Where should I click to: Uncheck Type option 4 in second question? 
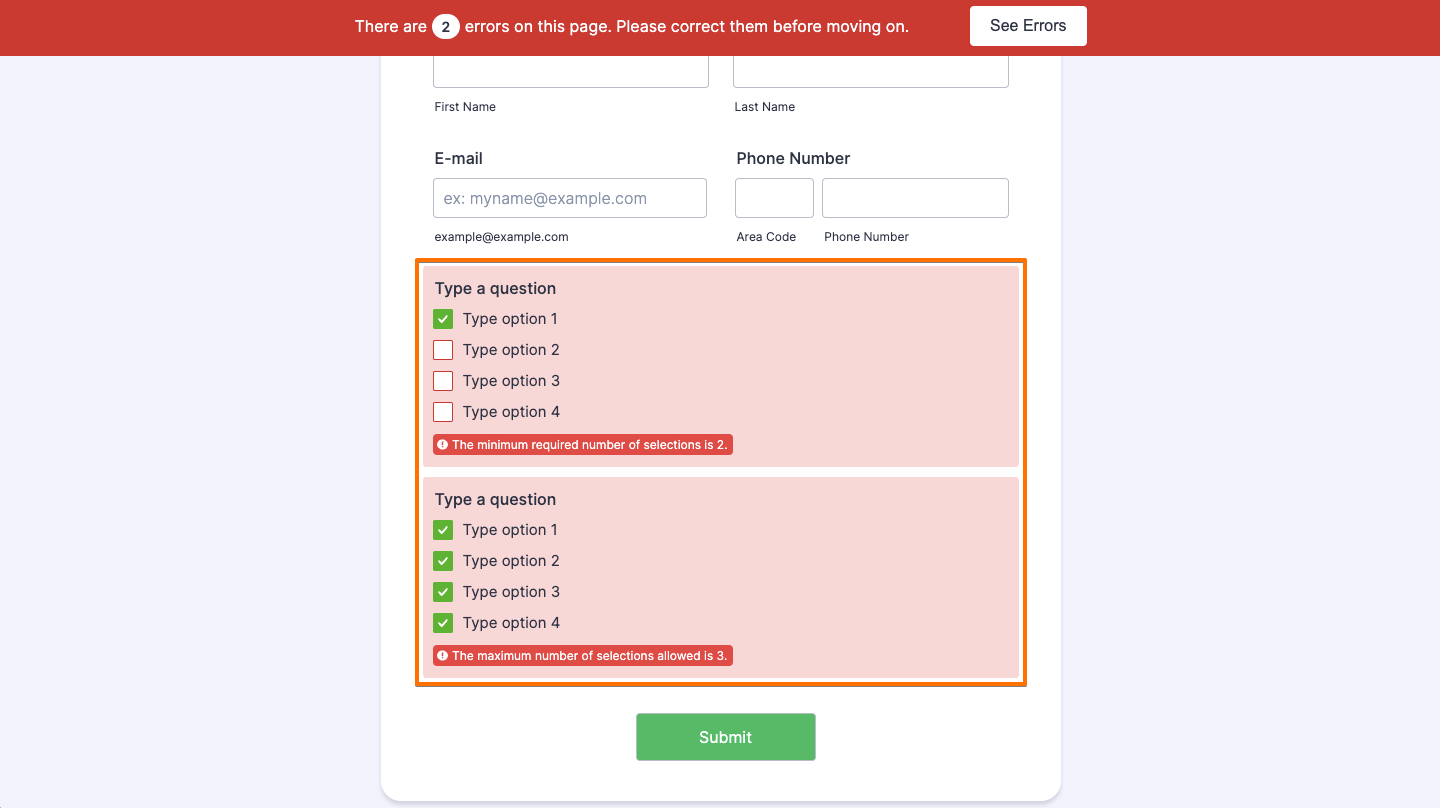point(443,622)
